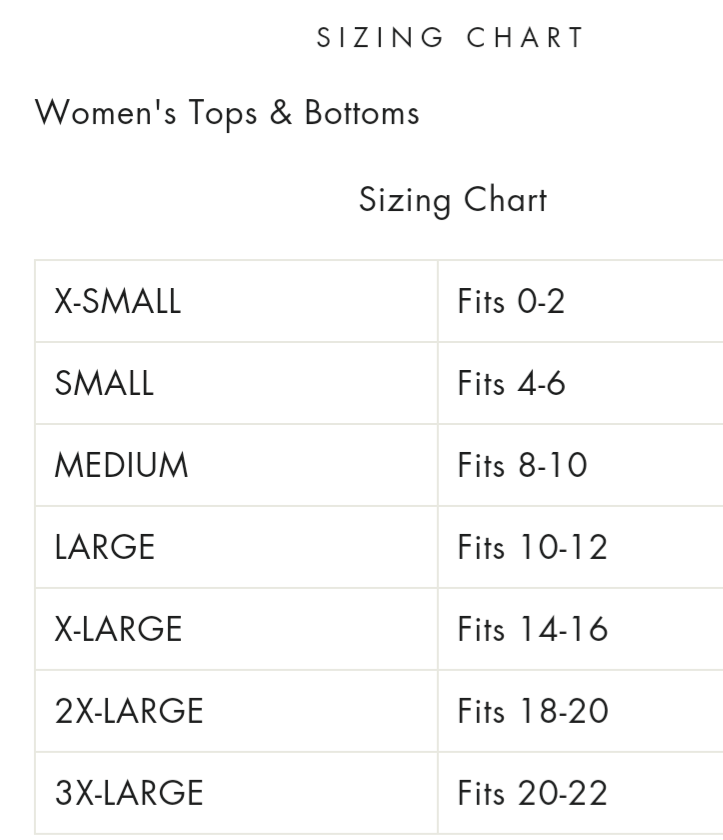Select the Sizing Chart table caption
The height and width of the screenshot is (840, 723).
tap(452, 199)
